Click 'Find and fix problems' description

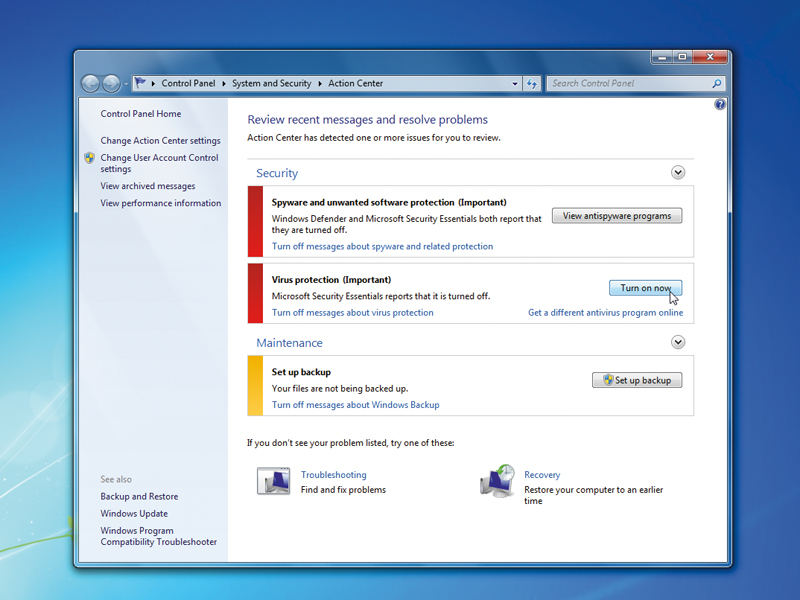[343, 490]
